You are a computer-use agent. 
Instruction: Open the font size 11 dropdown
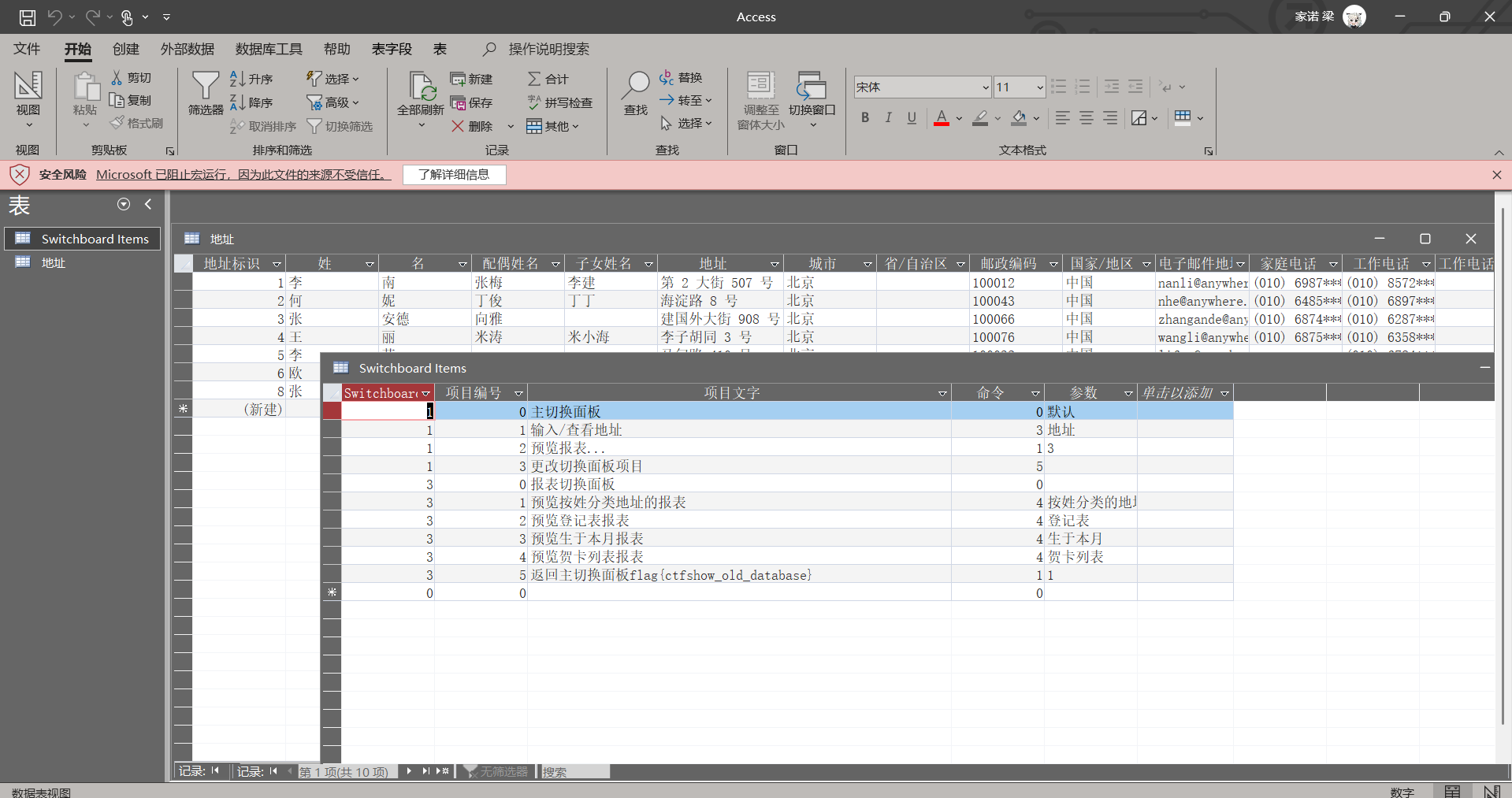point(1040,87)
